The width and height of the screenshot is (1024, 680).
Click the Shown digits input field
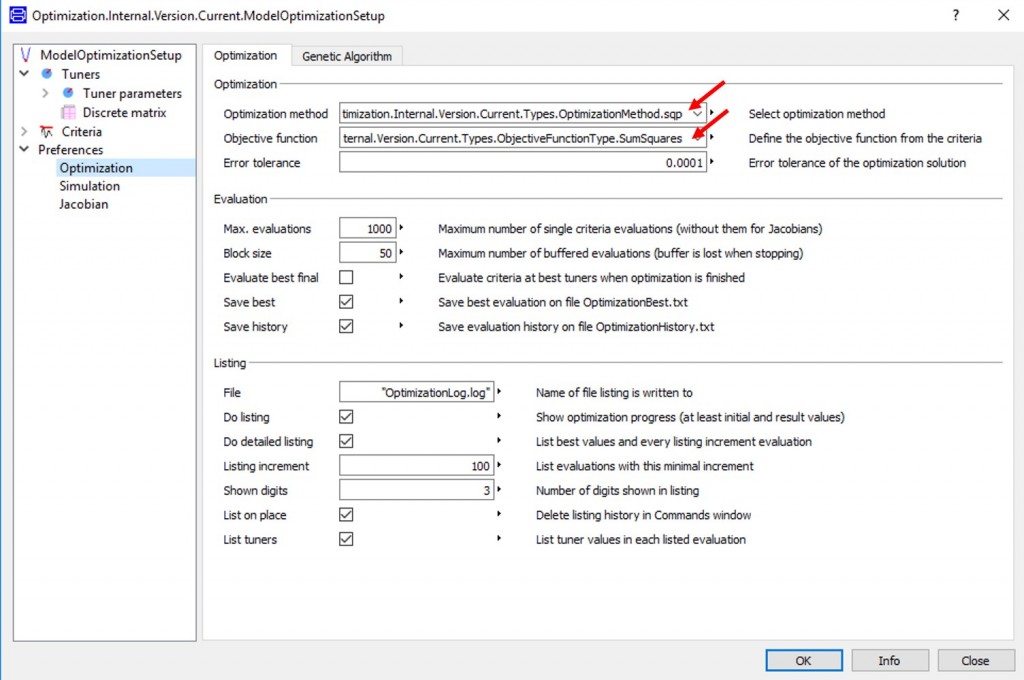tap(417, 491)
